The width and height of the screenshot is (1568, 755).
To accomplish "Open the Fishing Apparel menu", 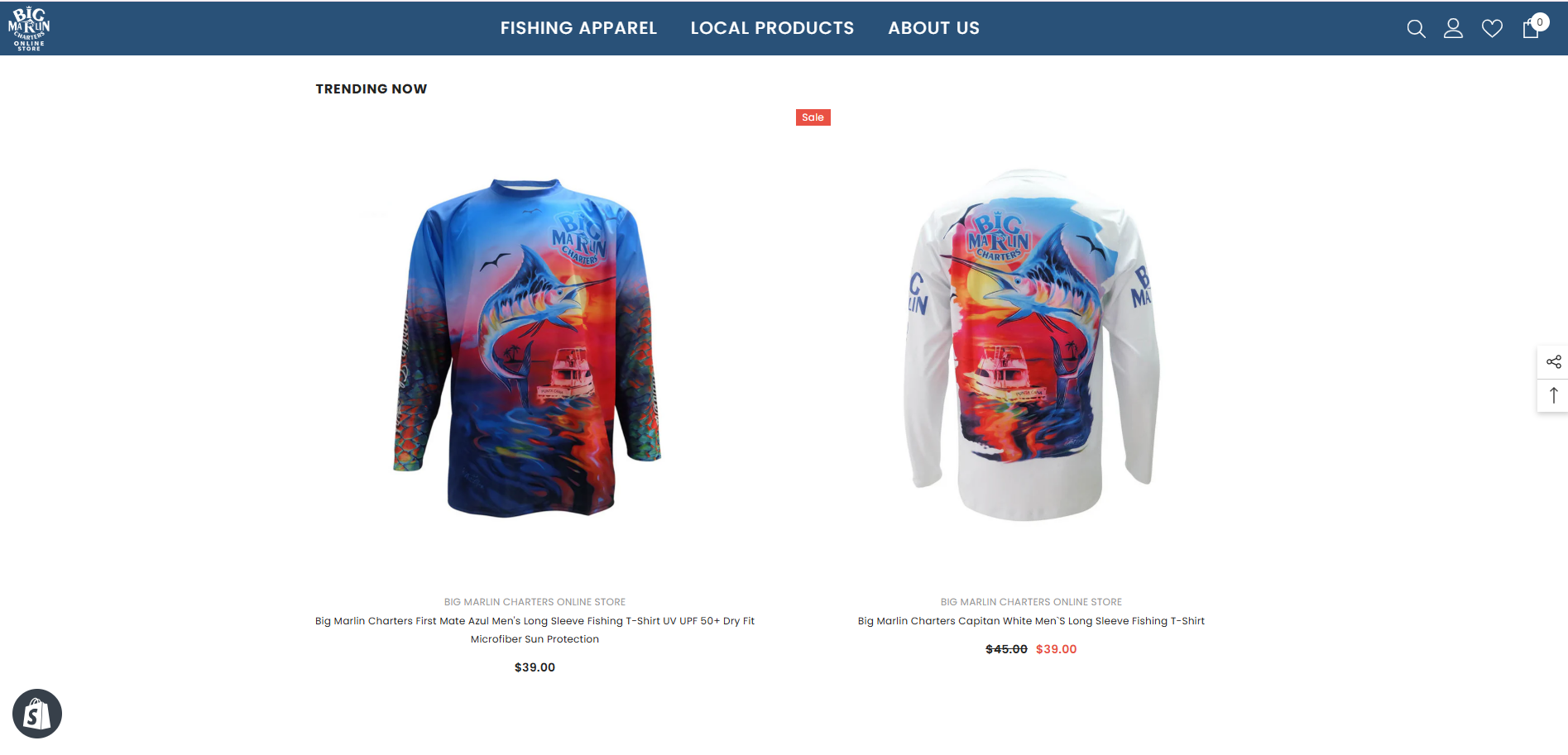I will click(x=578, y=28).
